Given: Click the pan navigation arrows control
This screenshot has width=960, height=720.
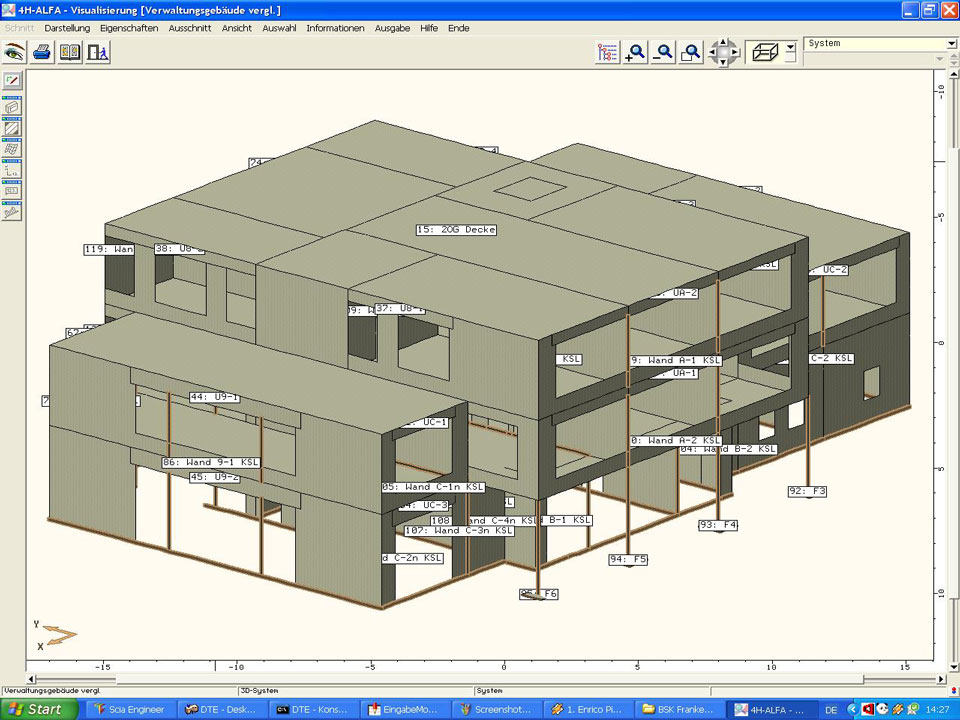Looking at the screenshot, I should coord(723,53).
